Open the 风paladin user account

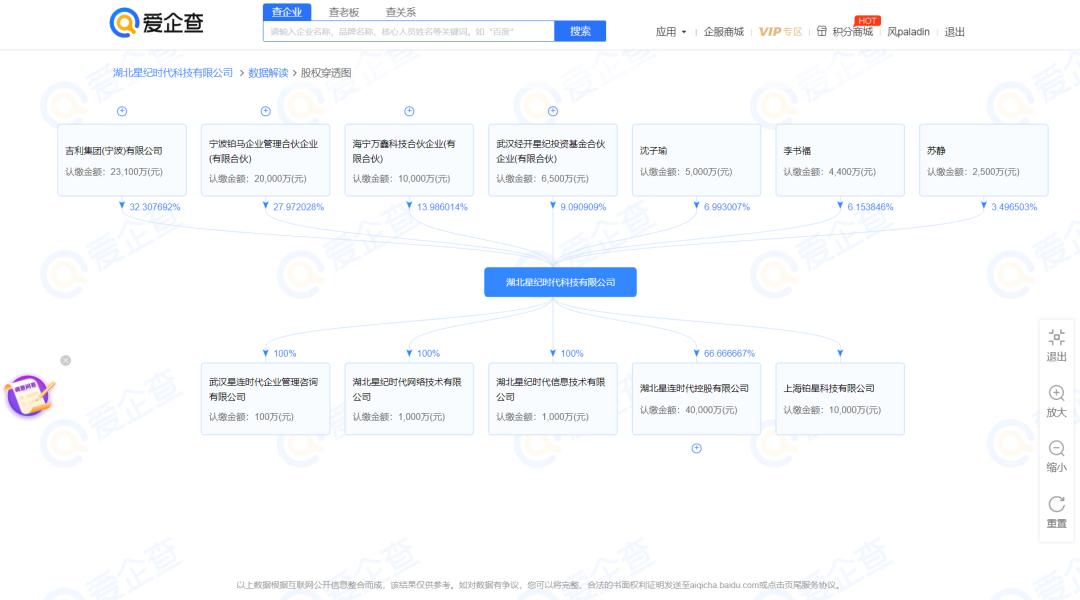coord(908,32)
